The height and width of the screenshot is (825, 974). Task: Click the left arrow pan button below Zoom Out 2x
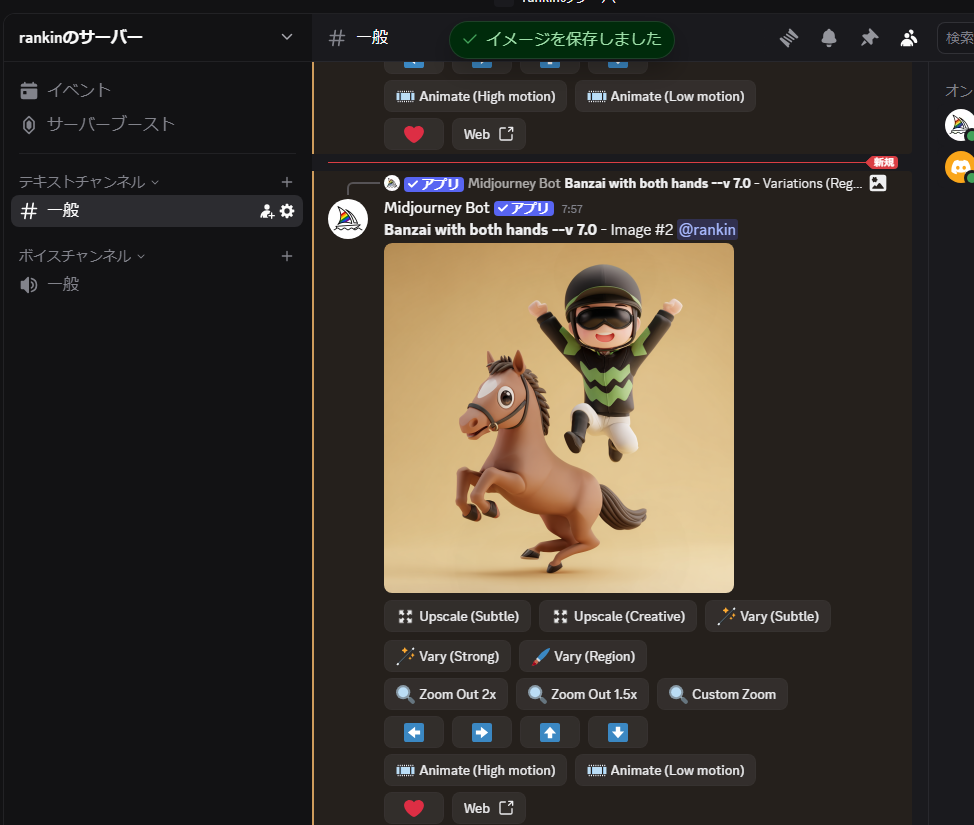[413, 732]
